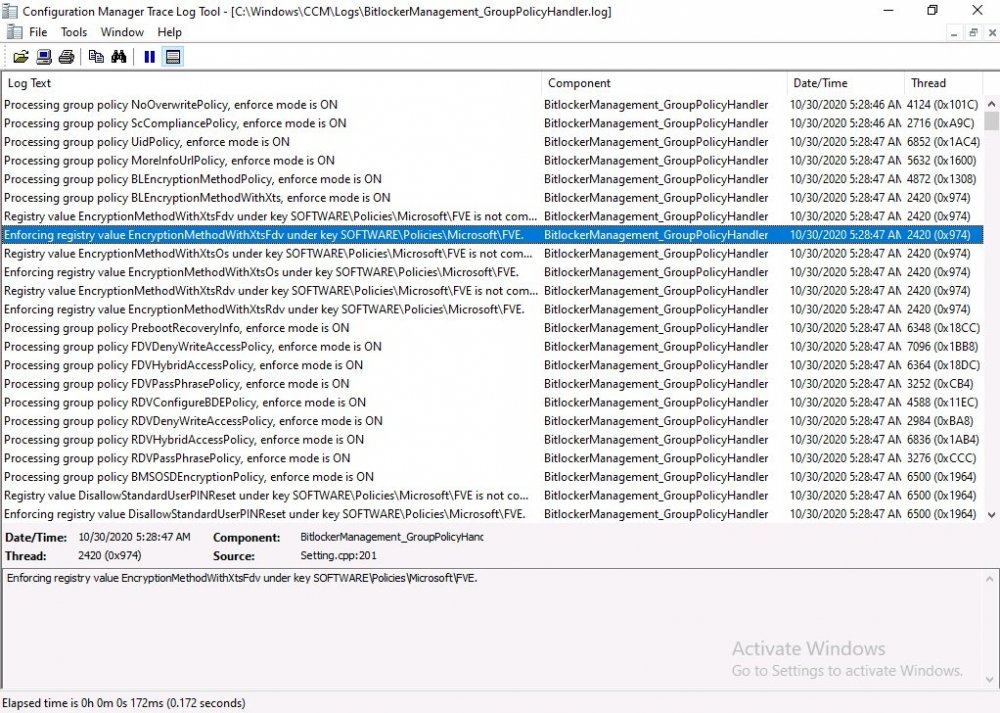Toggle the Show/Hide details pane icon
The image size is (1000, 713).
[173, 57]
